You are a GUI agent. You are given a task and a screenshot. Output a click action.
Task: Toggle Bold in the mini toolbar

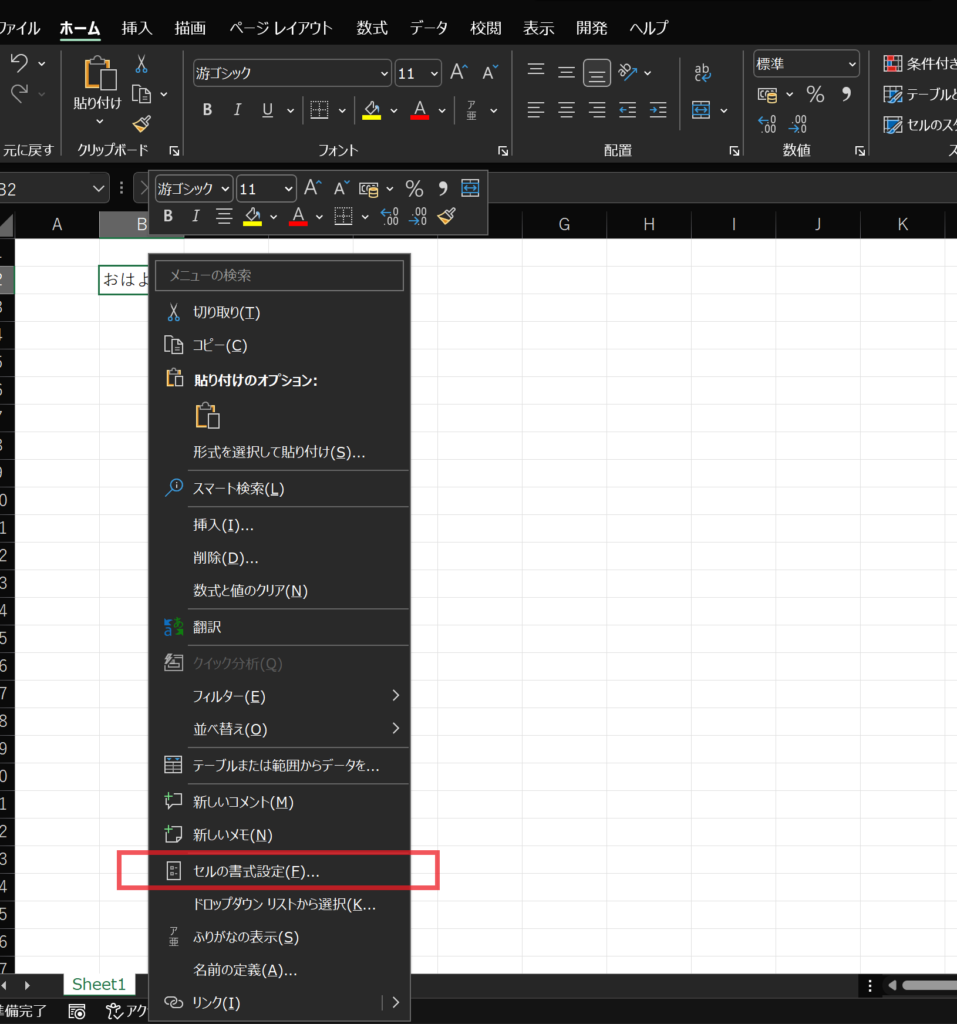click(167, 215)
